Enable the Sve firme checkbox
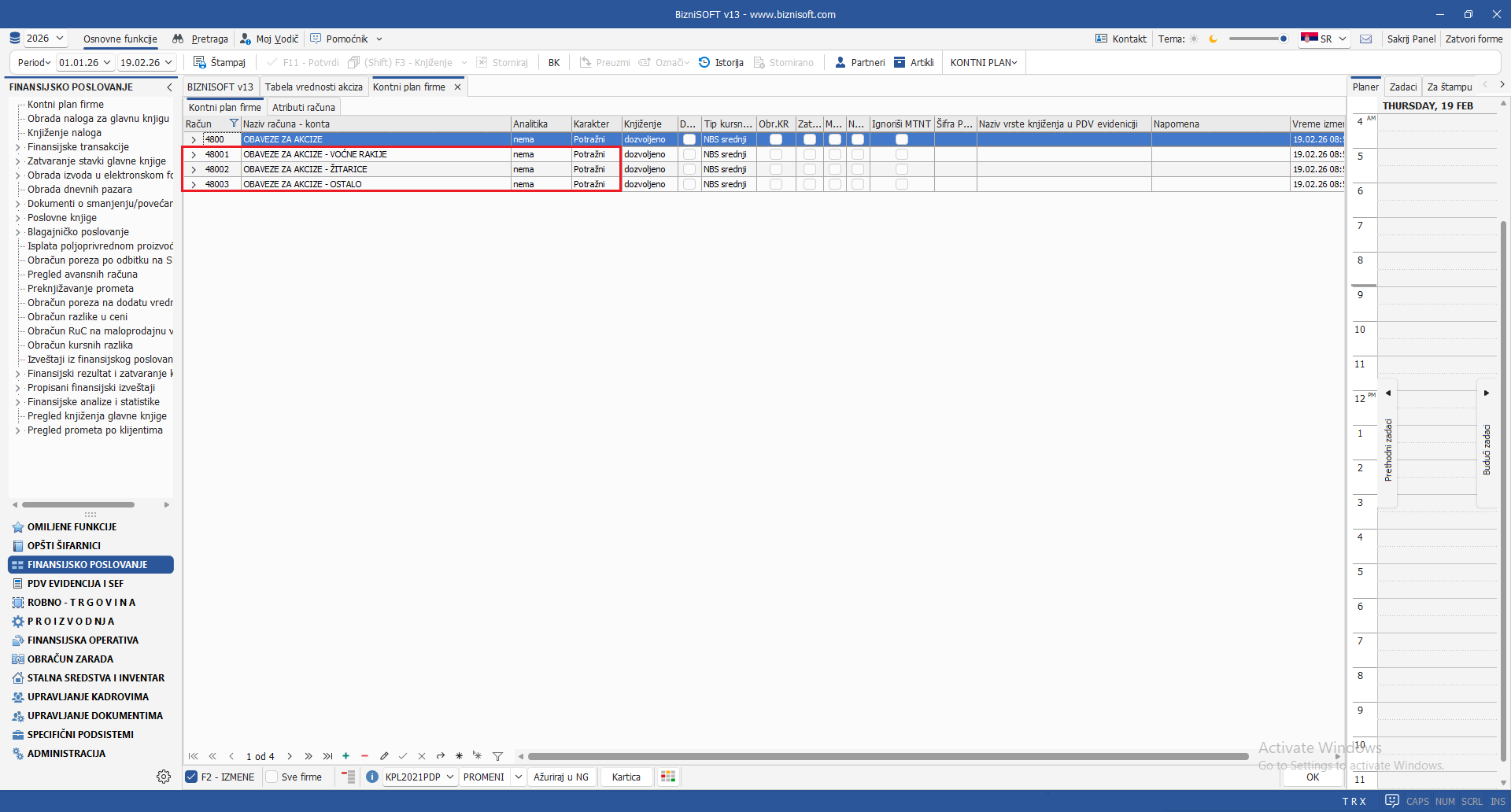 pos(272,777)
